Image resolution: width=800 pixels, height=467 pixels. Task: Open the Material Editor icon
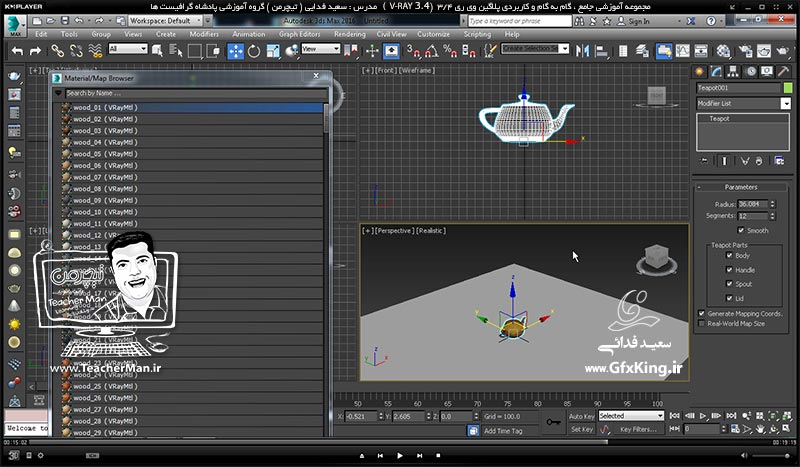[723, 51]
